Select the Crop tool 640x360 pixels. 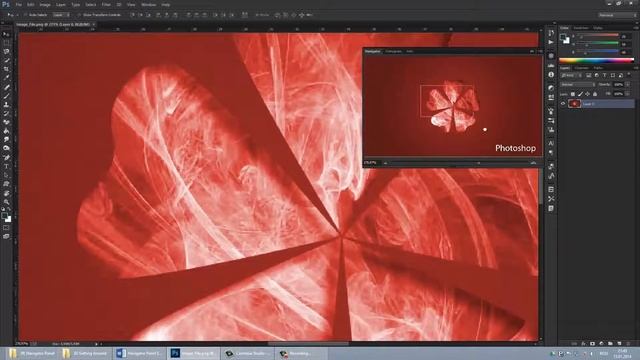coord(6,69)
